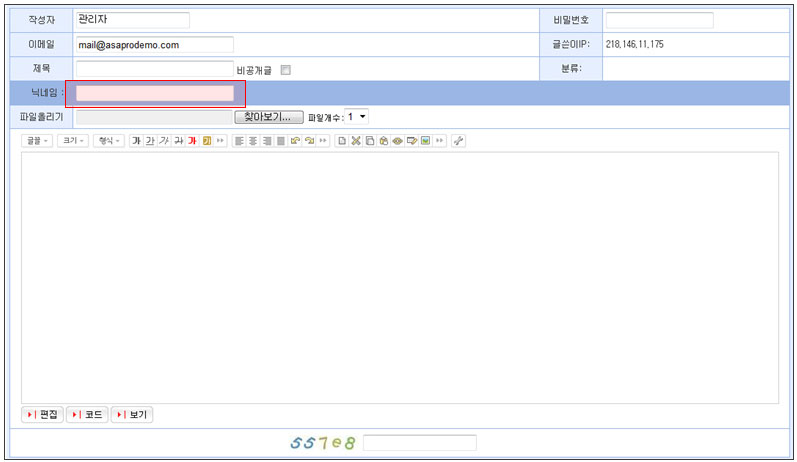Switch to the 보기 preview tab
This screenshot has height=462, width=797.
click(x=132, y=414)
